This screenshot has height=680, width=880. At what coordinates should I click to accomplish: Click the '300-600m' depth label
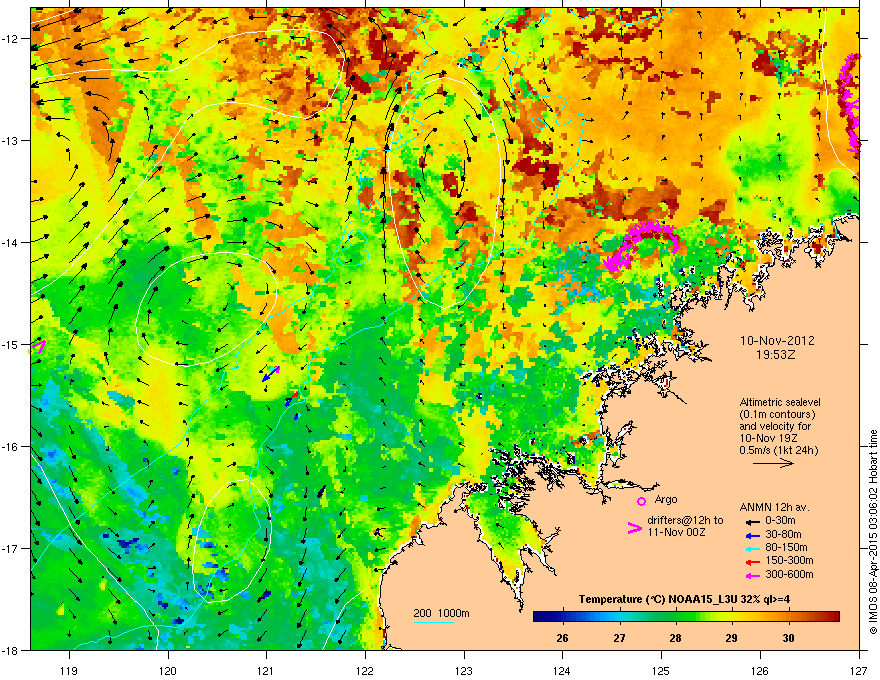789,575
